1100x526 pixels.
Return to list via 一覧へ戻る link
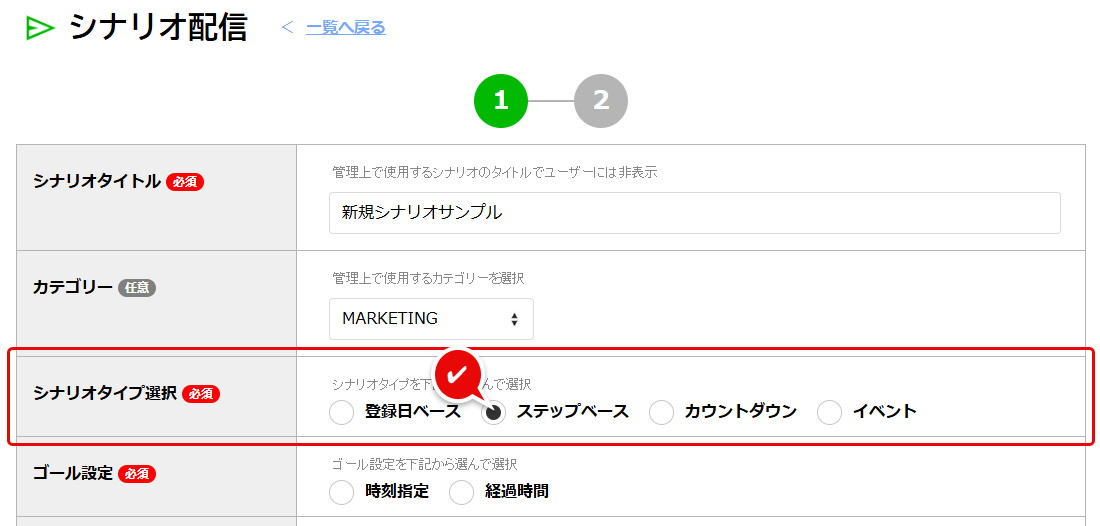click(345, 28)
